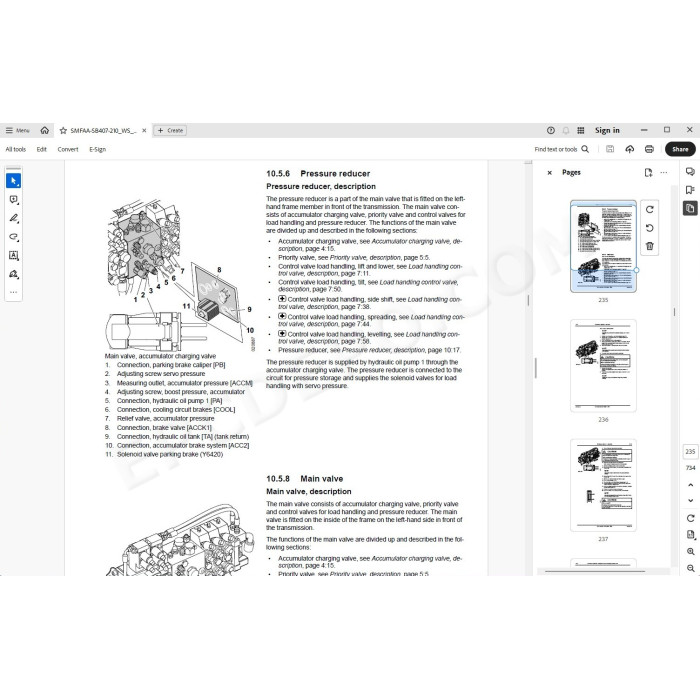Open the hamburger Menu button
Screen dimensions: 700x700
17,130
